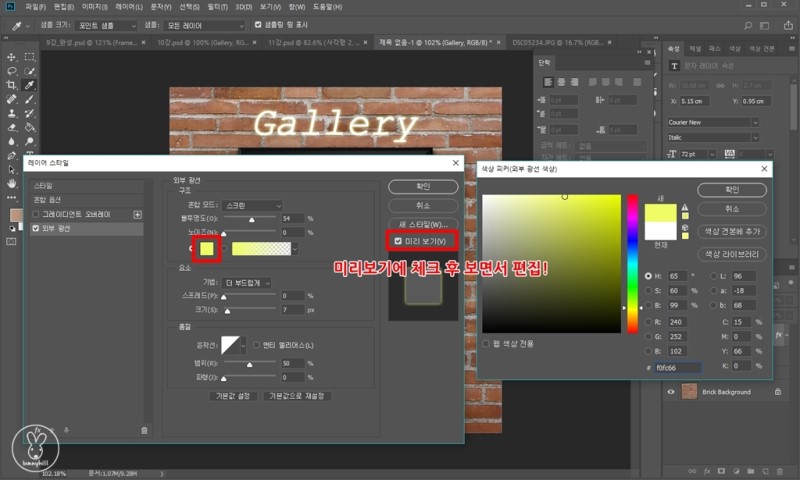Click trash icon in Layer Style dialog
This screenshot has height=480, width=800.
click(144, 429)
